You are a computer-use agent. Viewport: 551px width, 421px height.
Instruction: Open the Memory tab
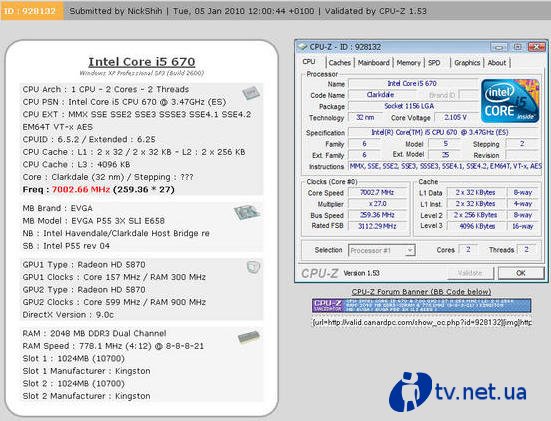tap(408, 63)
